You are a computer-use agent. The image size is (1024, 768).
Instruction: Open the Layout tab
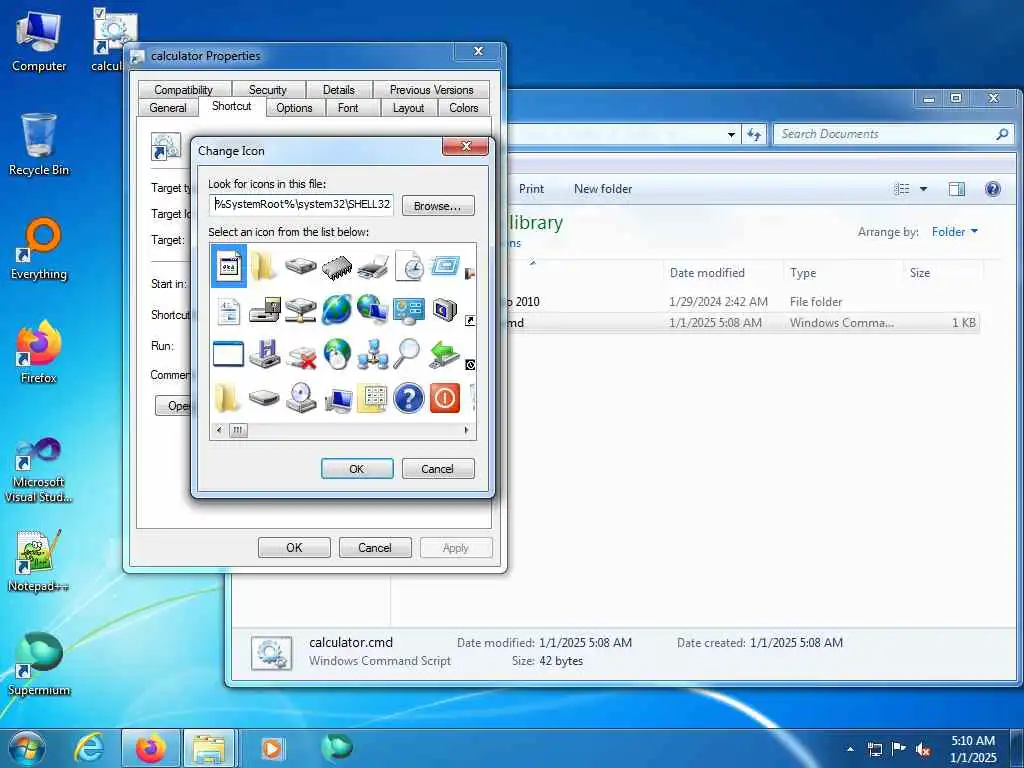pos(408,108)
